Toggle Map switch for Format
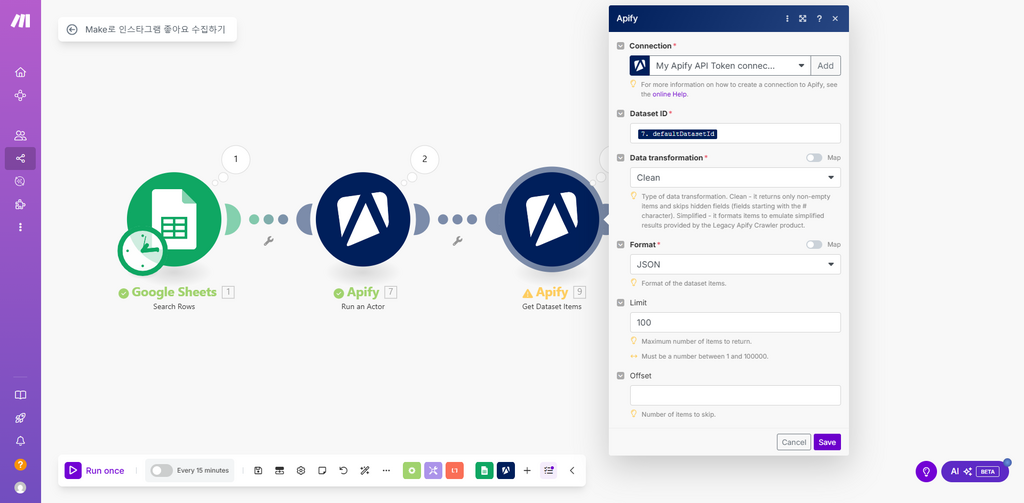Image resolution: width=1024 pixels, height=503 pixels. pyautogui.click(x=814, y=244)
